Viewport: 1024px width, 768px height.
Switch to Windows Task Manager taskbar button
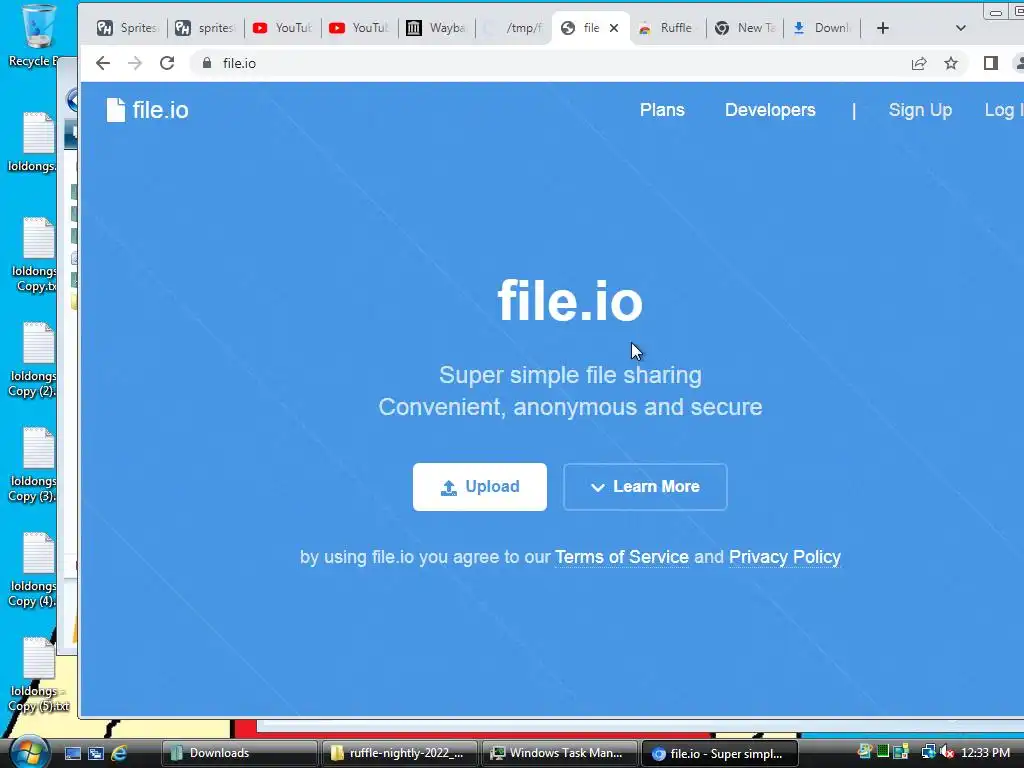coord(559,754)
